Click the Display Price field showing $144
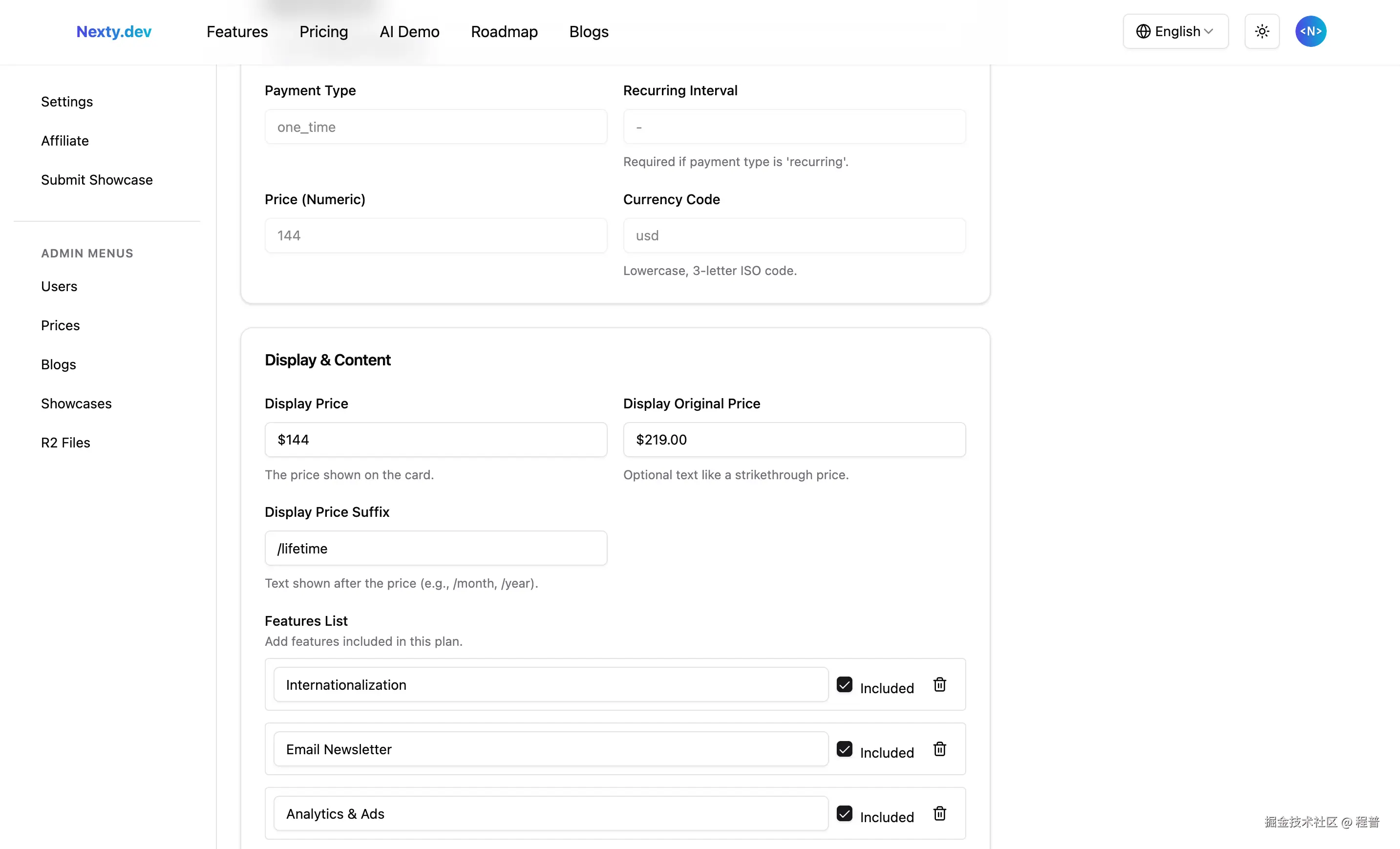1400x849 pixels. (x=436, y=439)
